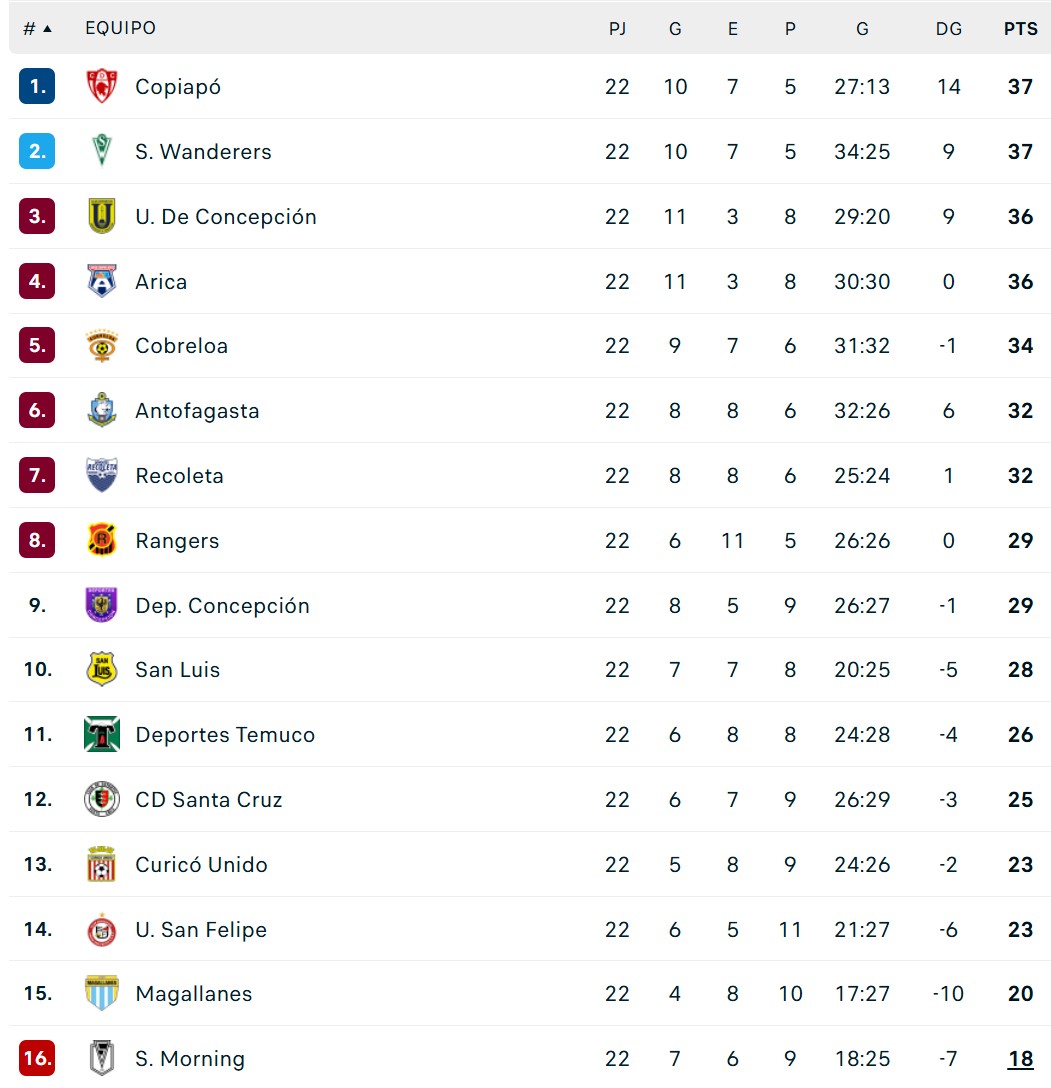
Task: Open the Arica team page link
Action: tap(161, 282)
